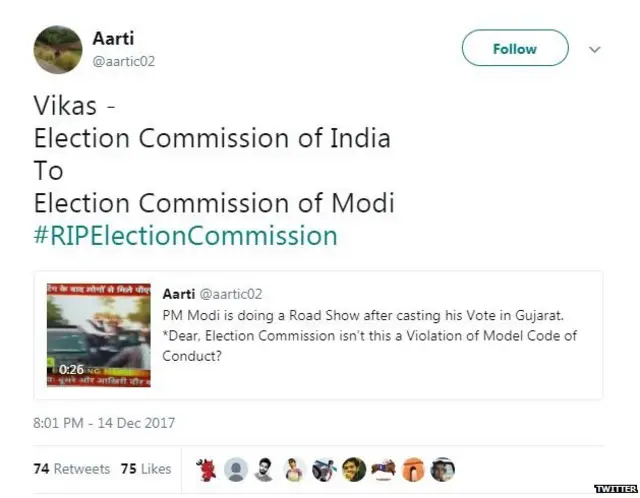Click the "Election Commission of Modi" tweet text
640x498 pixels.
pos(214,204)
